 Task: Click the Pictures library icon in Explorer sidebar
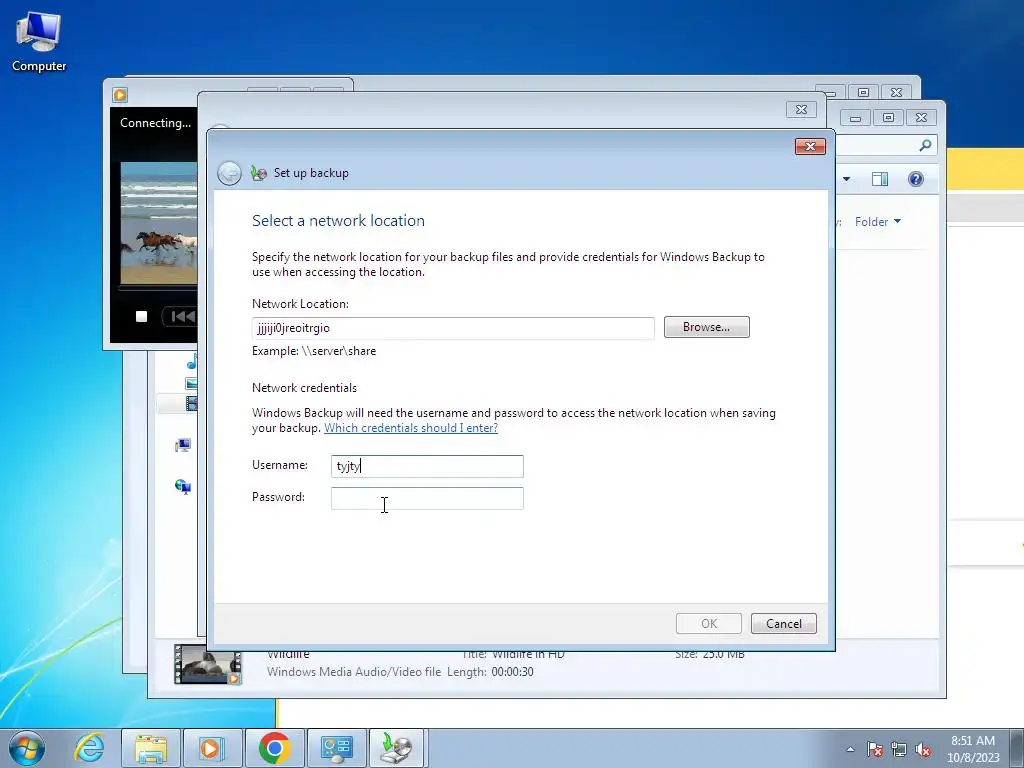pos(191,383)
